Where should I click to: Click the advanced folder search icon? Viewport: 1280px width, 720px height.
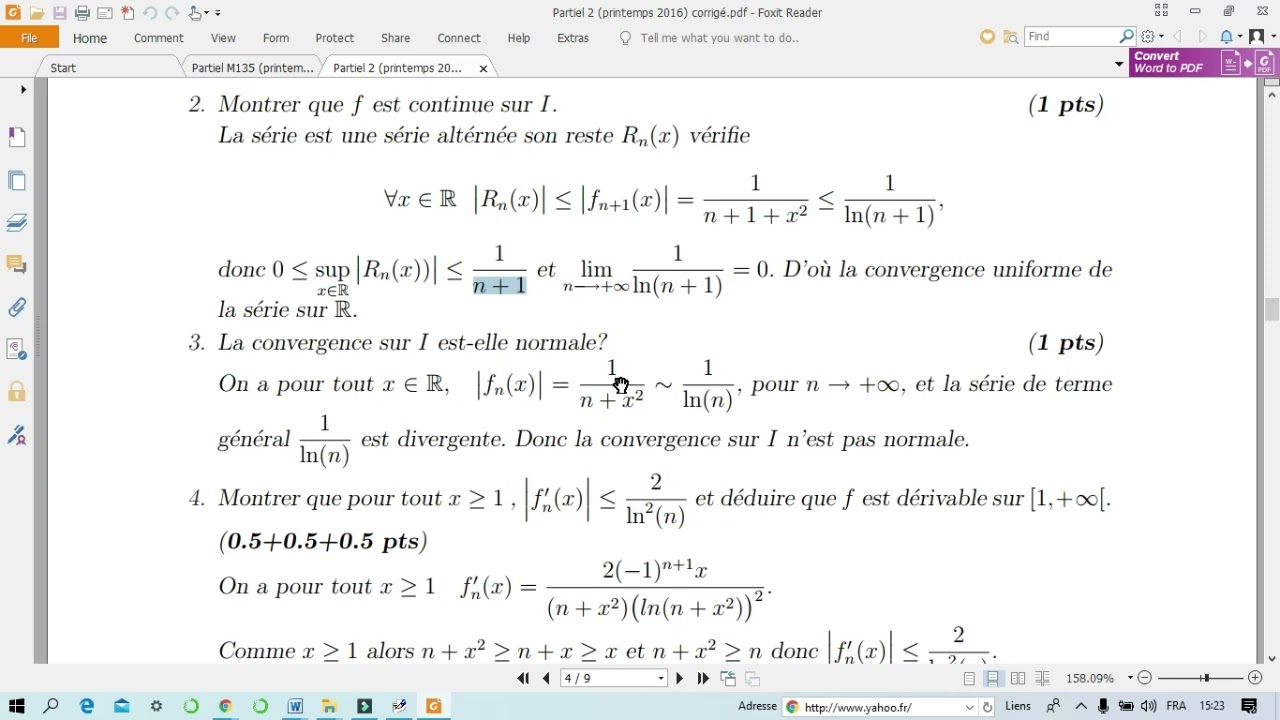[1011, 37]
